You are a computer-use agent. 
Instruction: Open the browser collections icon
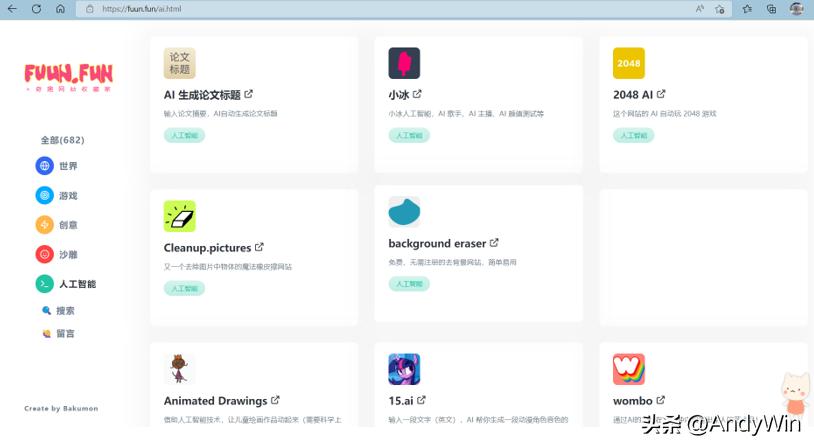[771, 9]
